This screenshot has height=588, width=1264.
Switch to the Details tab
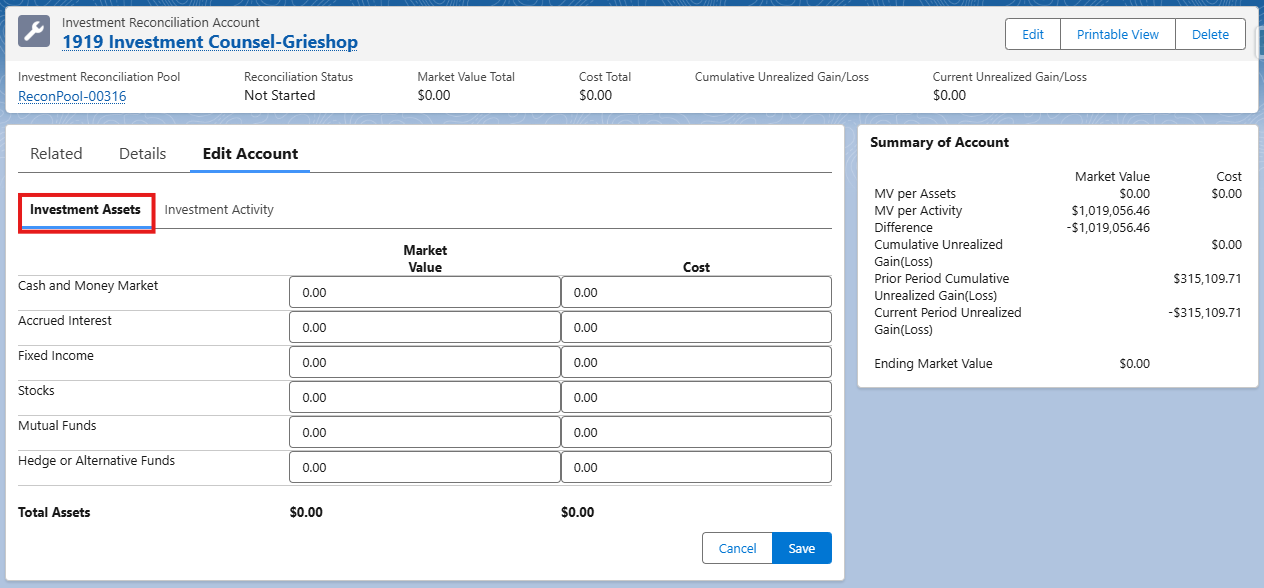tap(142, 154)
